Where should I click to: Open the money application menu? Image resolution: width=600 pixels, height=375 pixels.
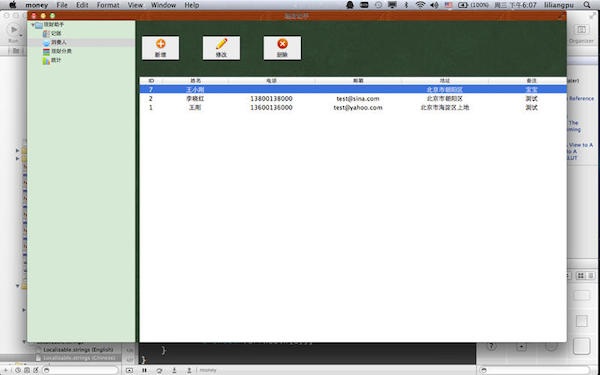coord(37,5)
